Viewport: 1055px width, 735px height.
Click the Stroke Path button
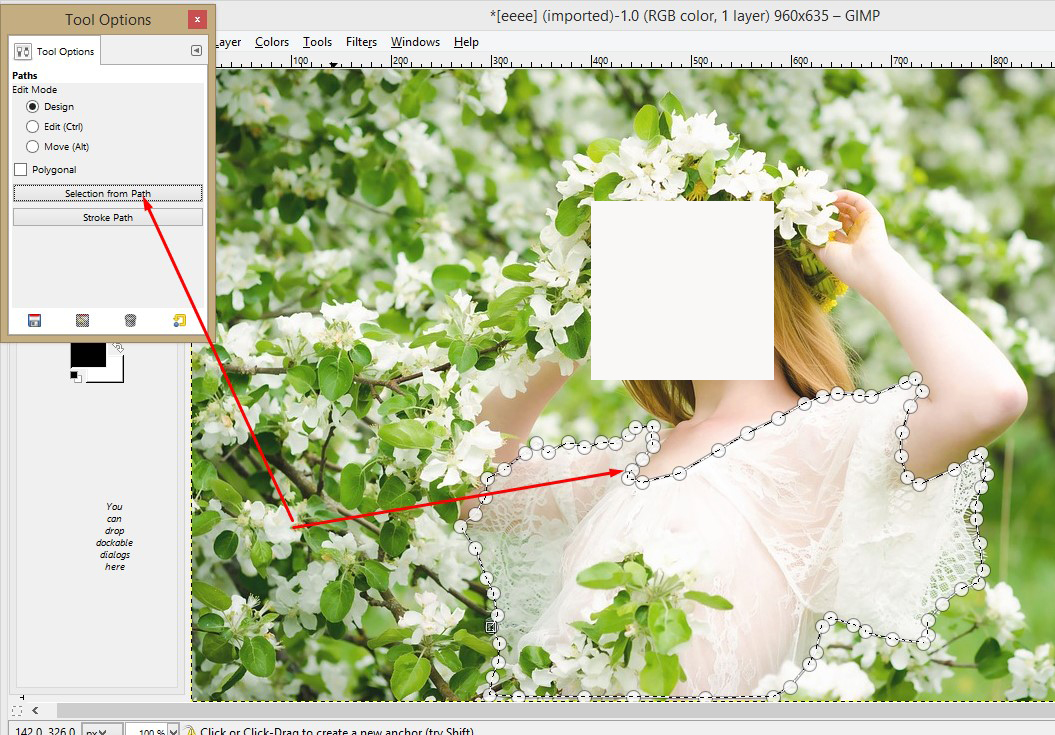pos(108,217)
